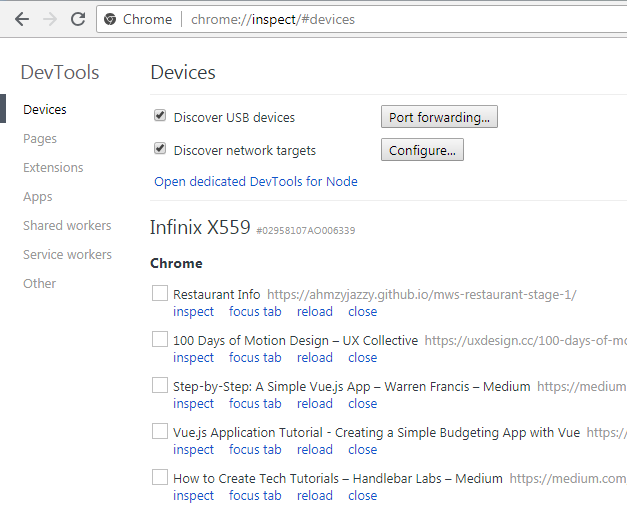627x511 pixels.
Task: Reload the Step-by-Step Vue.js App tab
Action: click(x=315, y=403)
